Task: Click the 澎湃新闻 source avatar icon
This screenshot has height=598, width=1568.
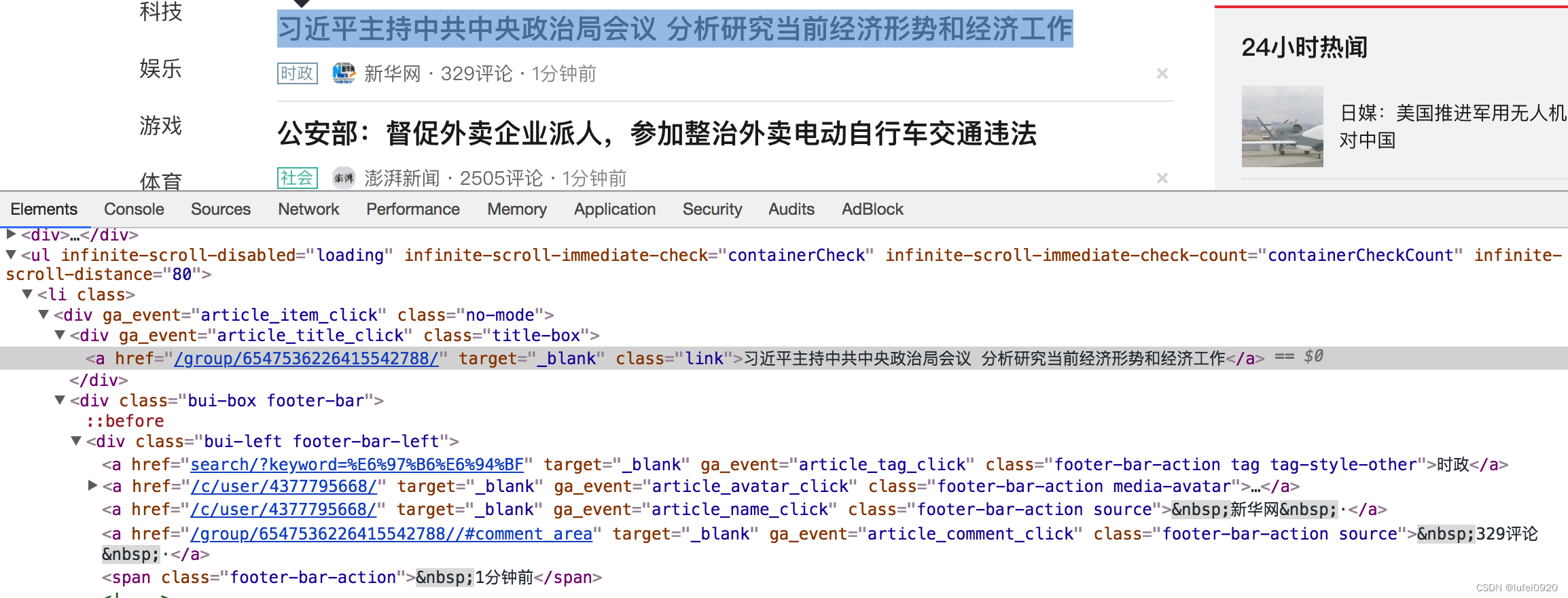Action: 344,178
